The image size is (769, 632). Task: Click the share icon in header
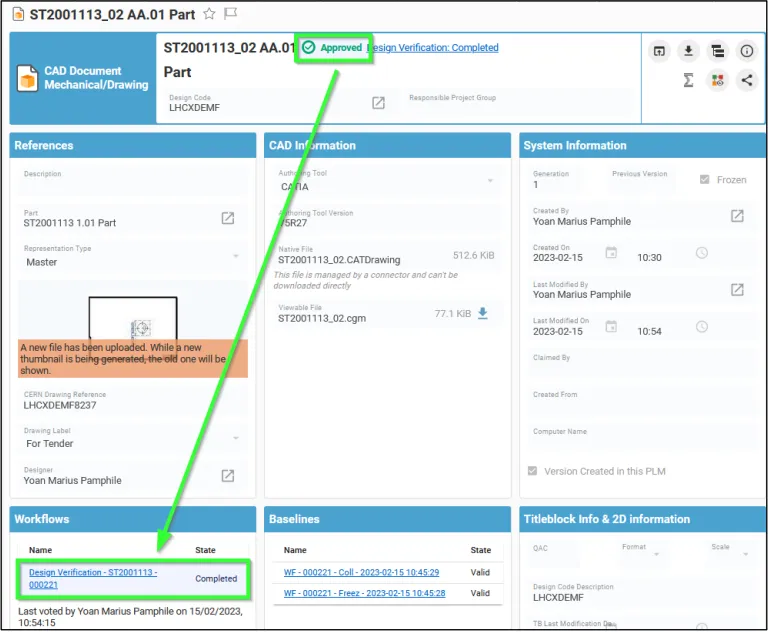point(747,80)
